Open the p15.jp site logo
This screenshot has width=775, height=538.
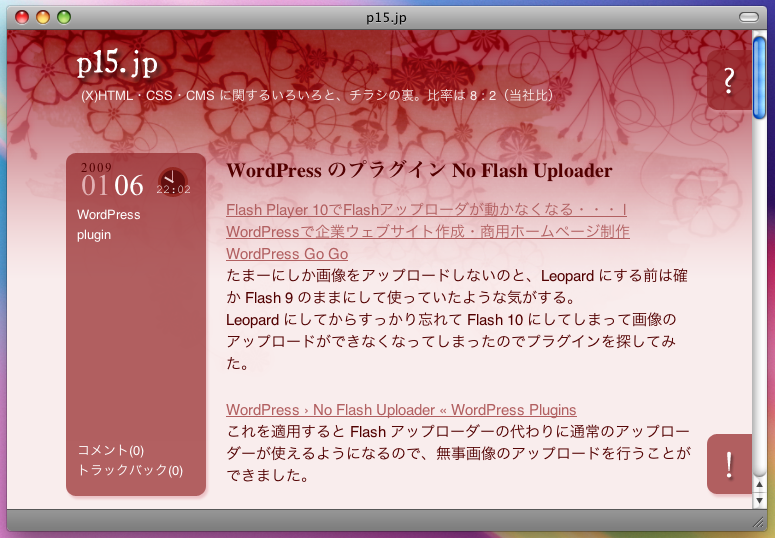(118, 64)
